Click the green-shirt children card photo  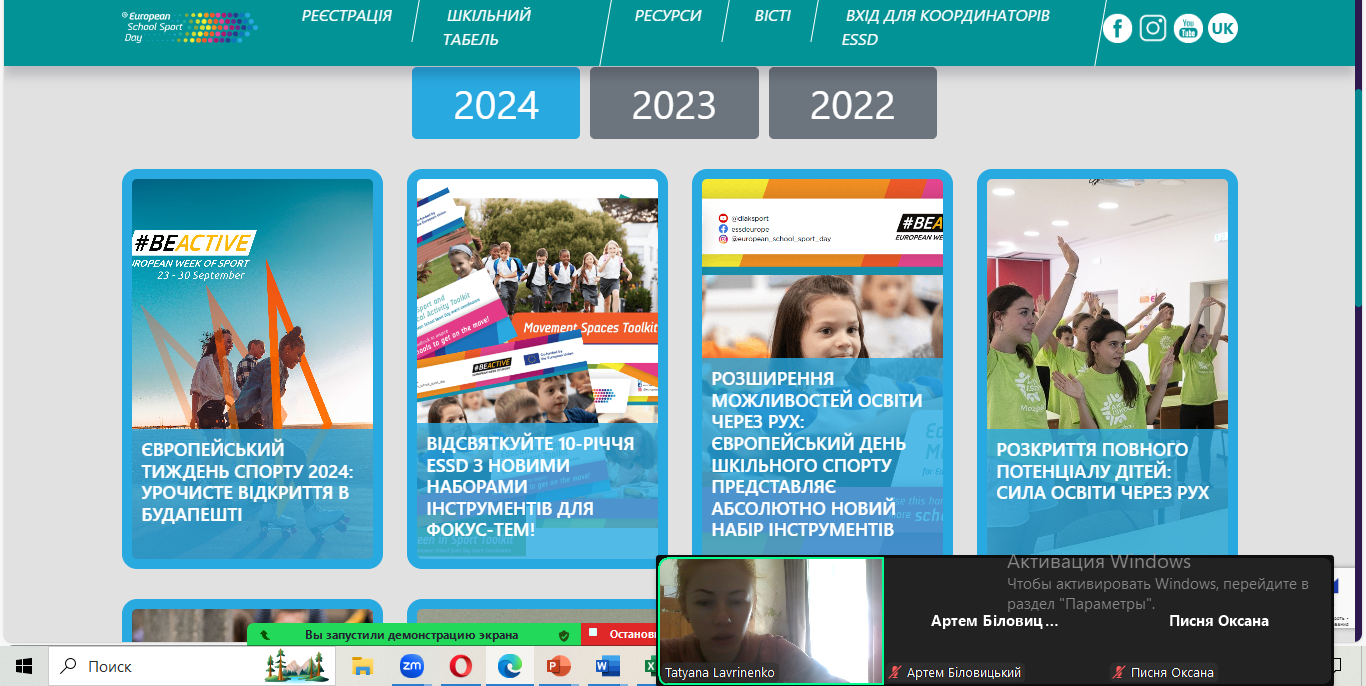coord(1107,304)
